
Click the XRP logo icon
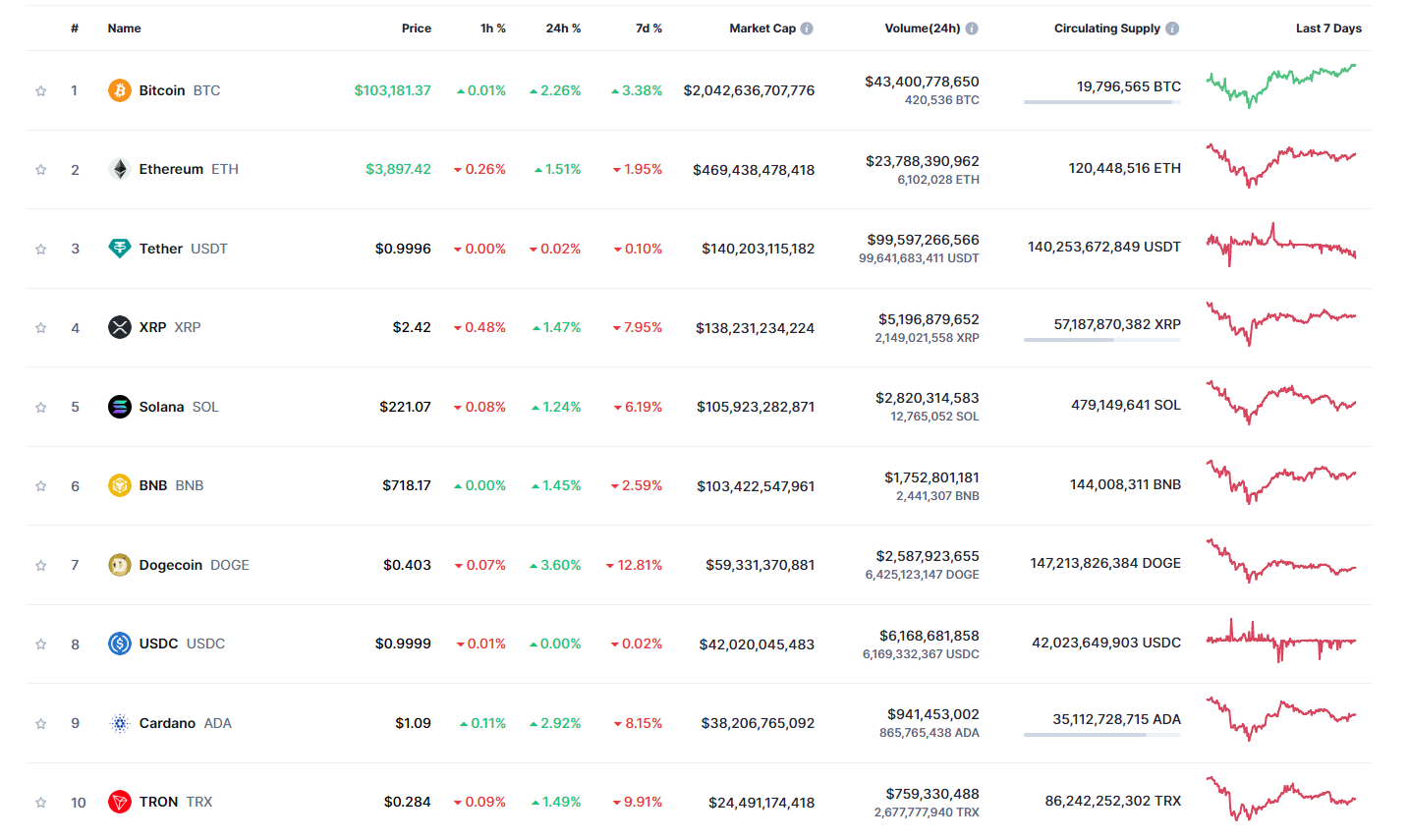click(x=119, y=327)
